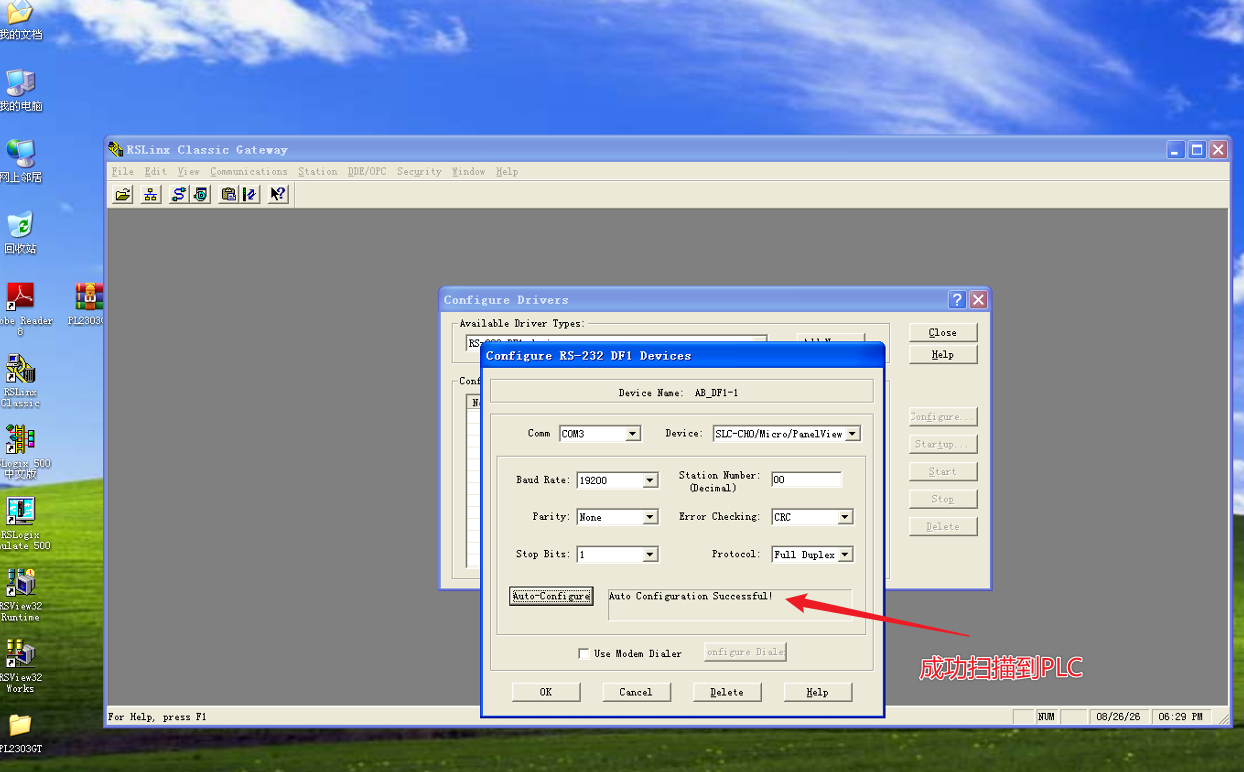Click the Station Number input field
1244x772 pixels.
coord(806,480)
